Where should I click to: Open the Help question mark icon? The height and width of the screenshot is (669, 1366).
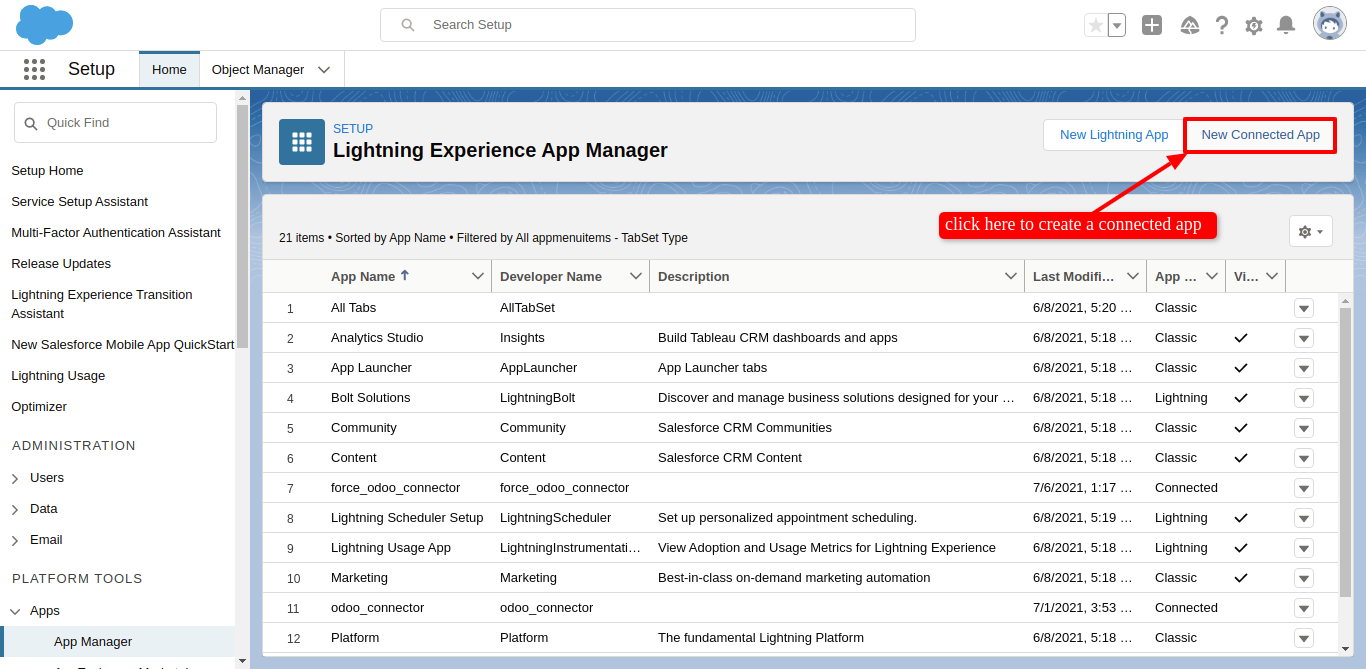[x=1222, y=25]
